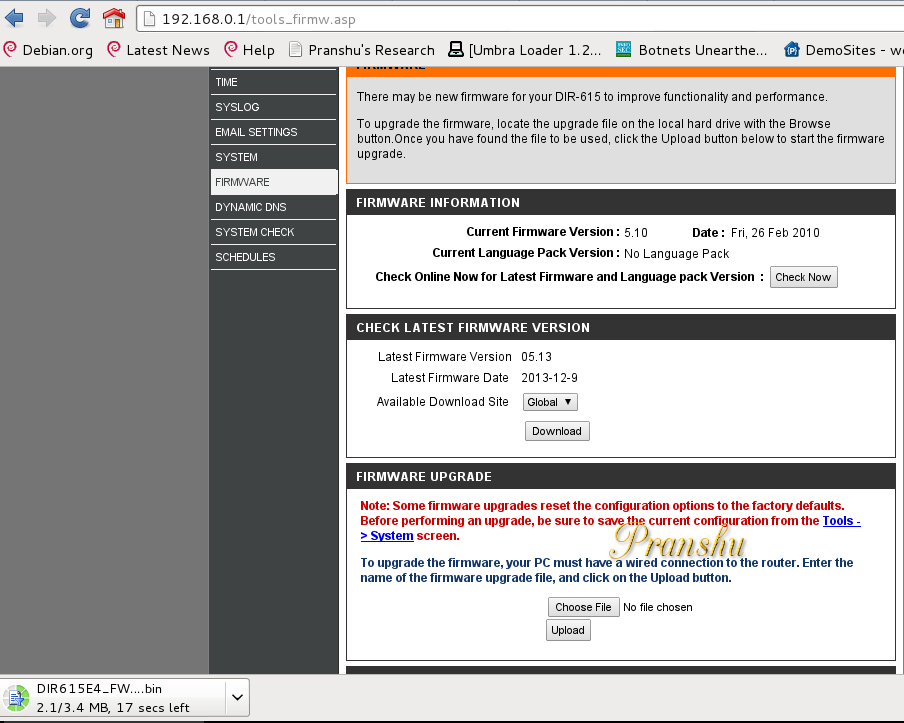Open the Botnets Unearthed bookmark

coord(692,50)
